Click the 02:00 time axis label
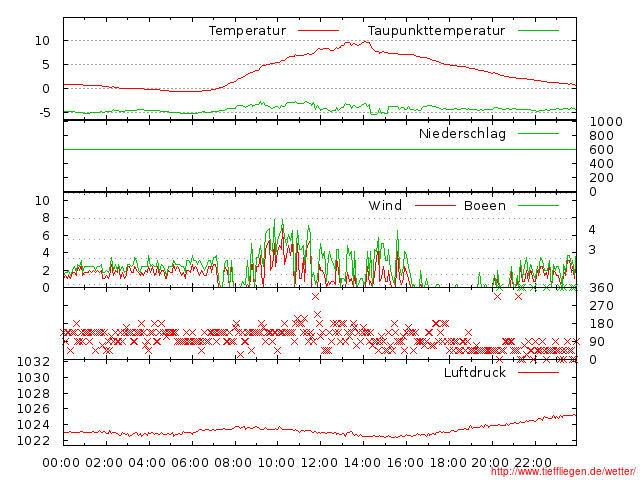Viewport: 640px width, 480px height. 104,463
